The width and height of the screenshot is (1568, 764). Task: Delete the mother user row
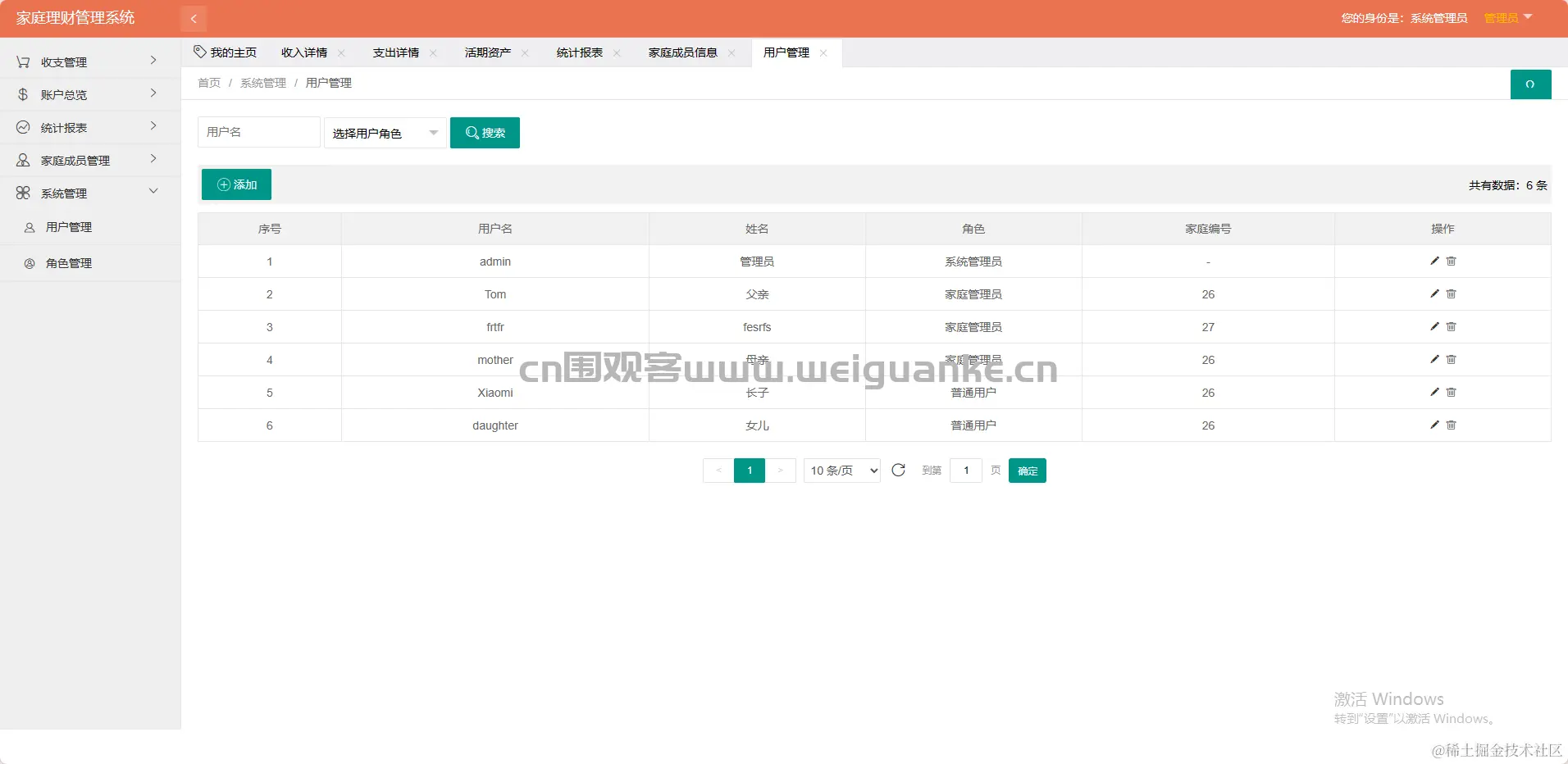coord(1451,359)
